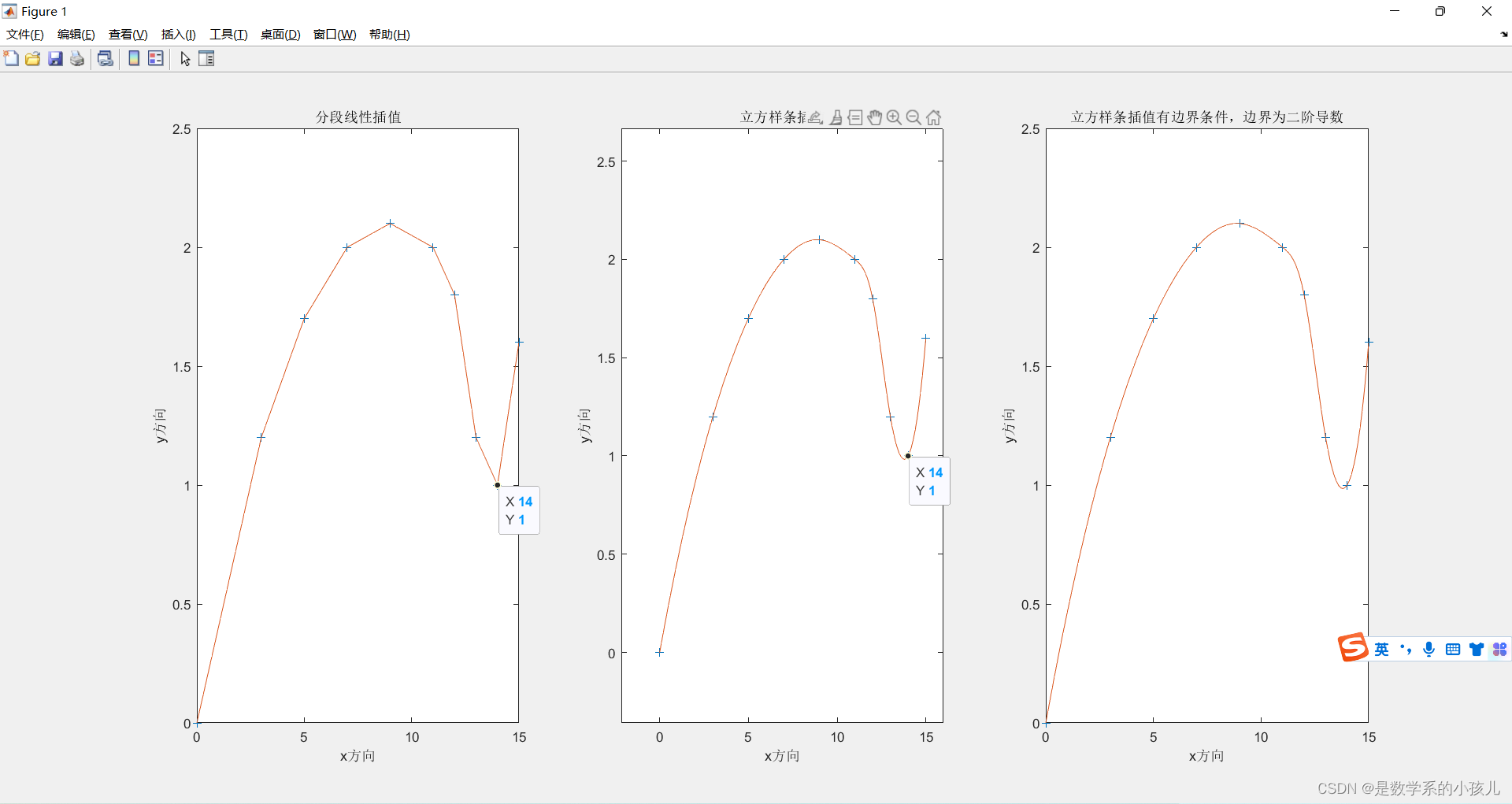Toggle the Data Tips tool in axes toolbar
The height and width of the screenshot is (804, 1512).
(855, 117)
